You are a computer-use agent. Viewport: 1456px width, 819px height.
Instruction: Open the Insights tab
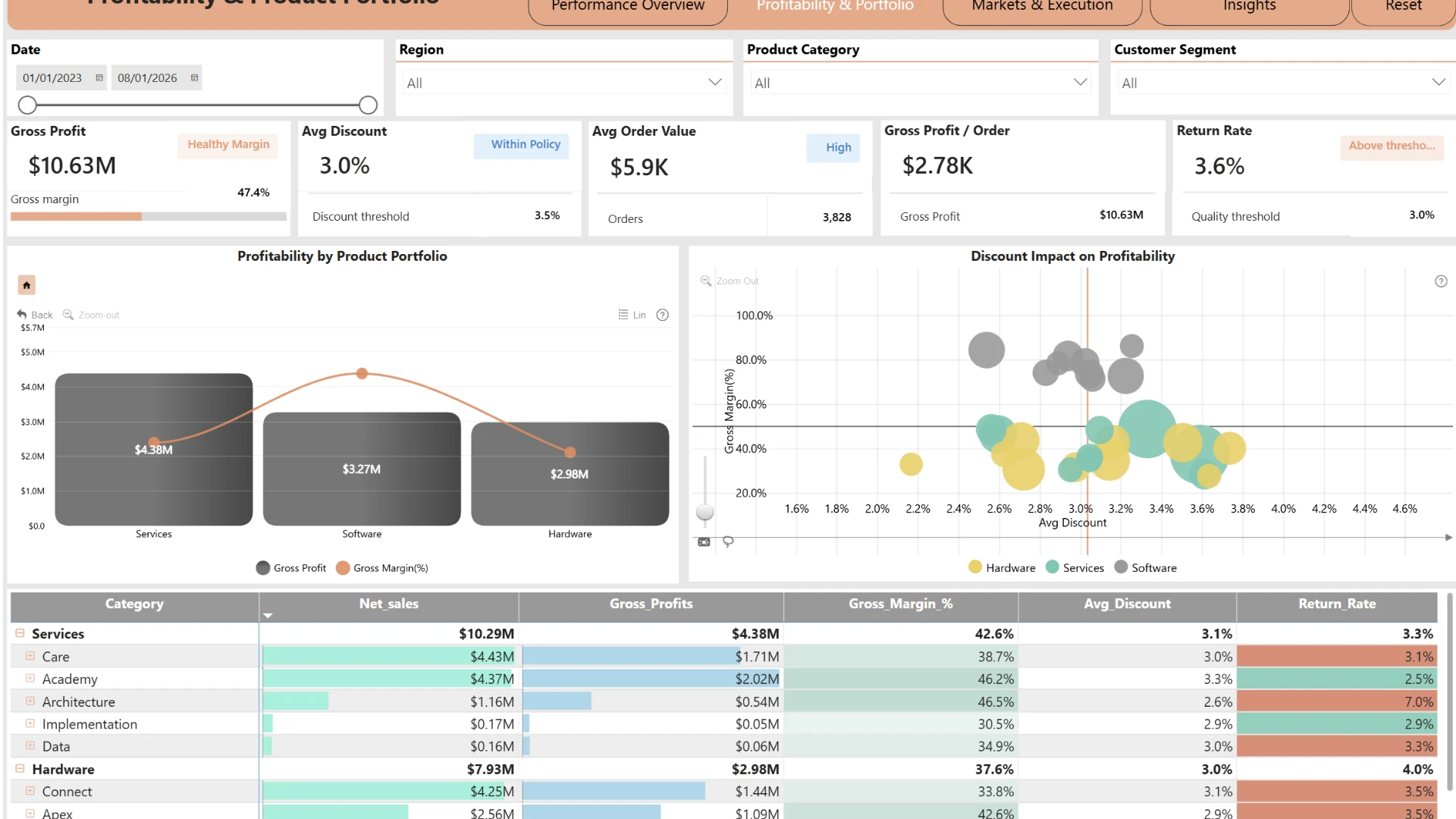tap(1250, 8)
